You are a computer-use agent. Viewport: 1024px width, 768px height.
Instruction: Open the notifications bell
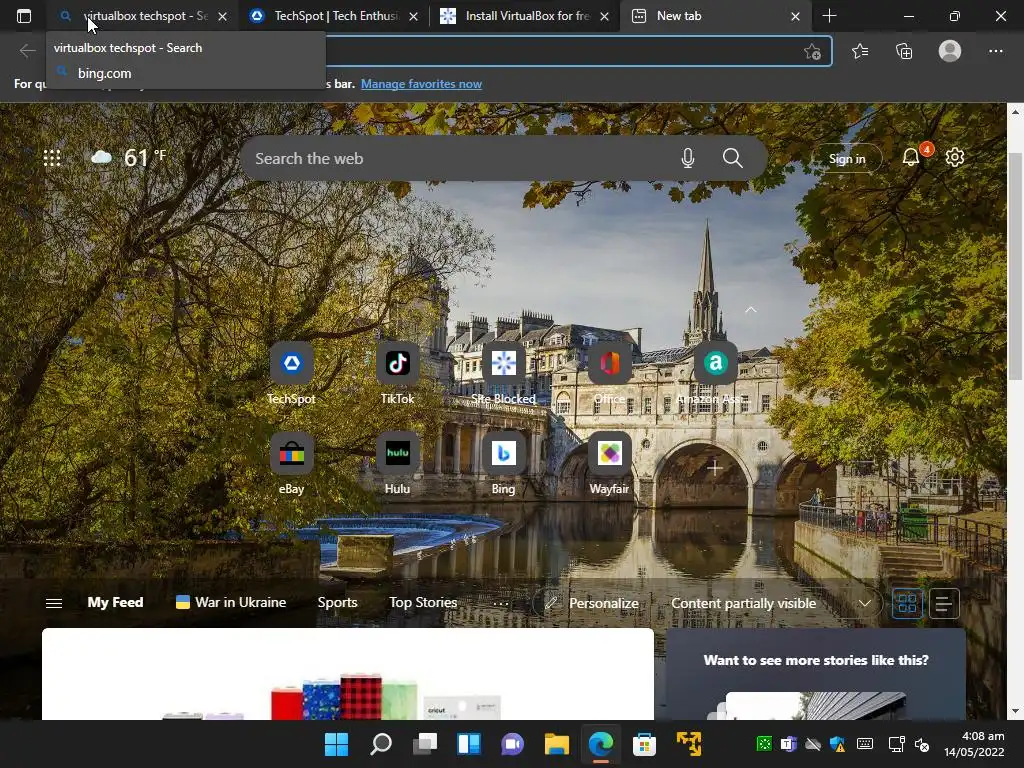tap(911, 157)
